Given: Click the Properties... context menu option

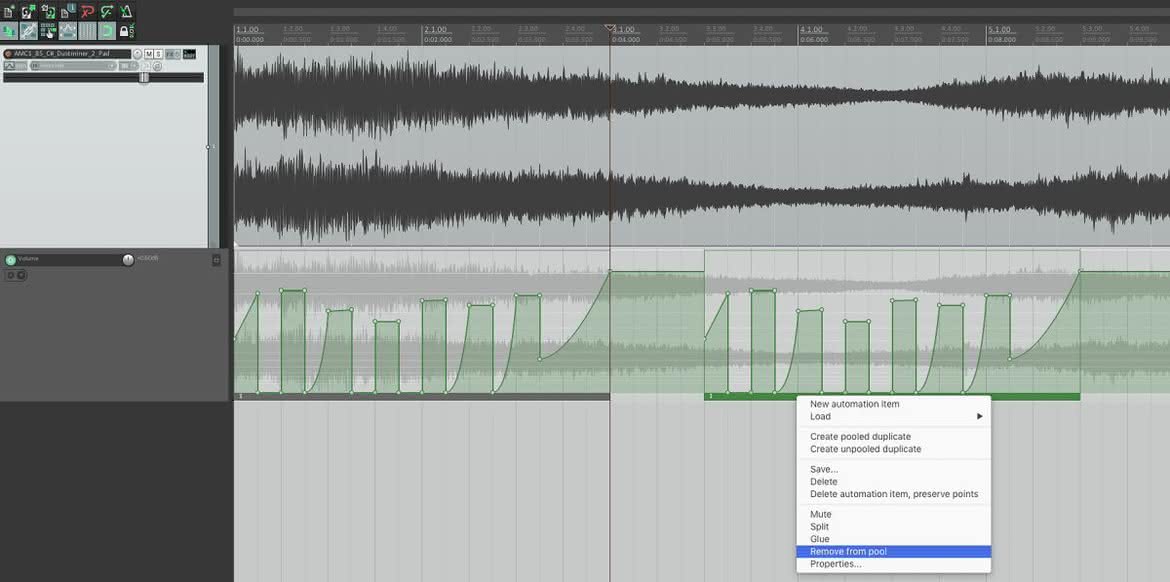Looking at the screenshot, I should pos(836,564).
